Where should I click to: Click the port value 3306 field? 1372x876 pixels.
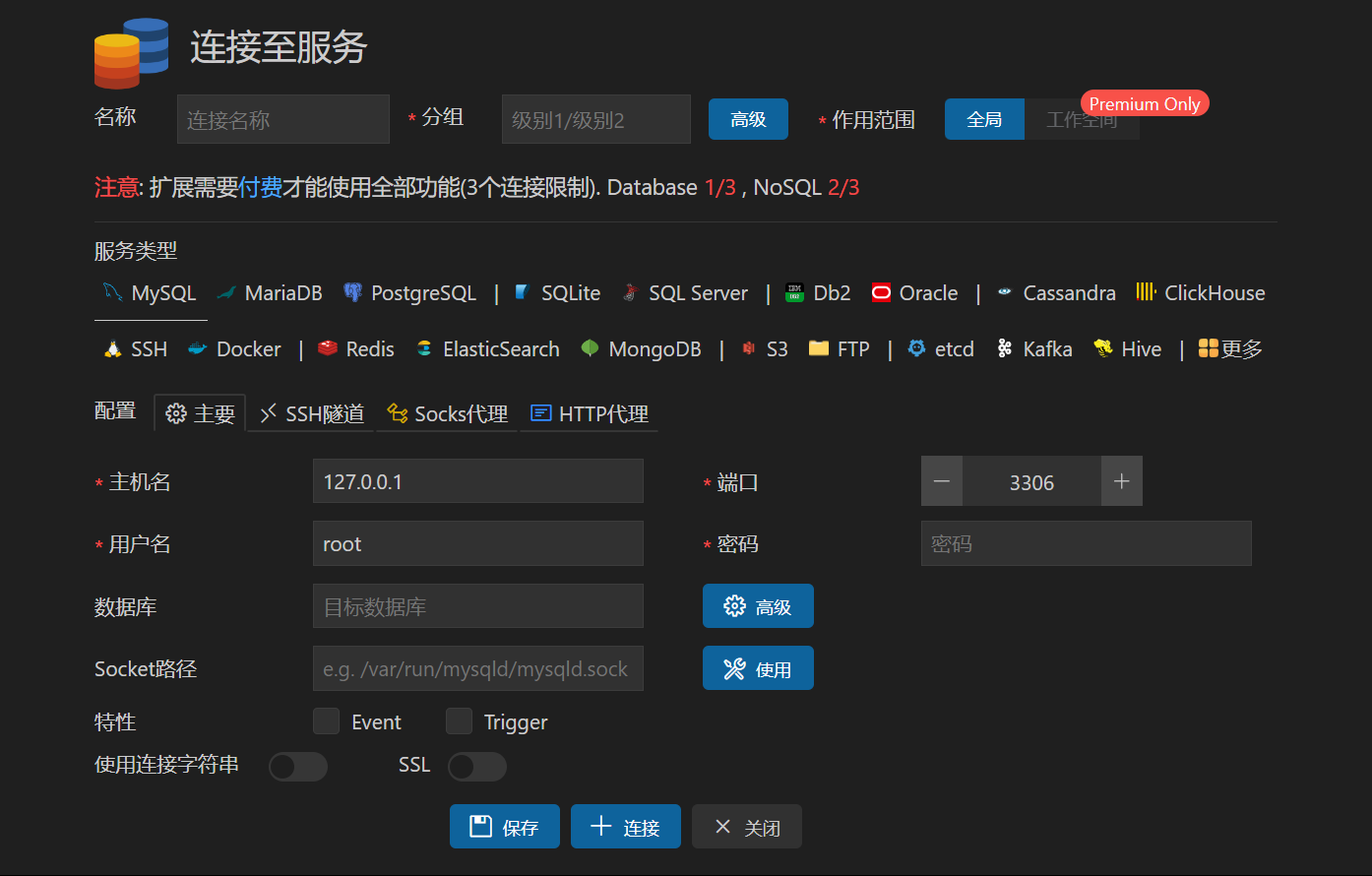[1031, 481]
